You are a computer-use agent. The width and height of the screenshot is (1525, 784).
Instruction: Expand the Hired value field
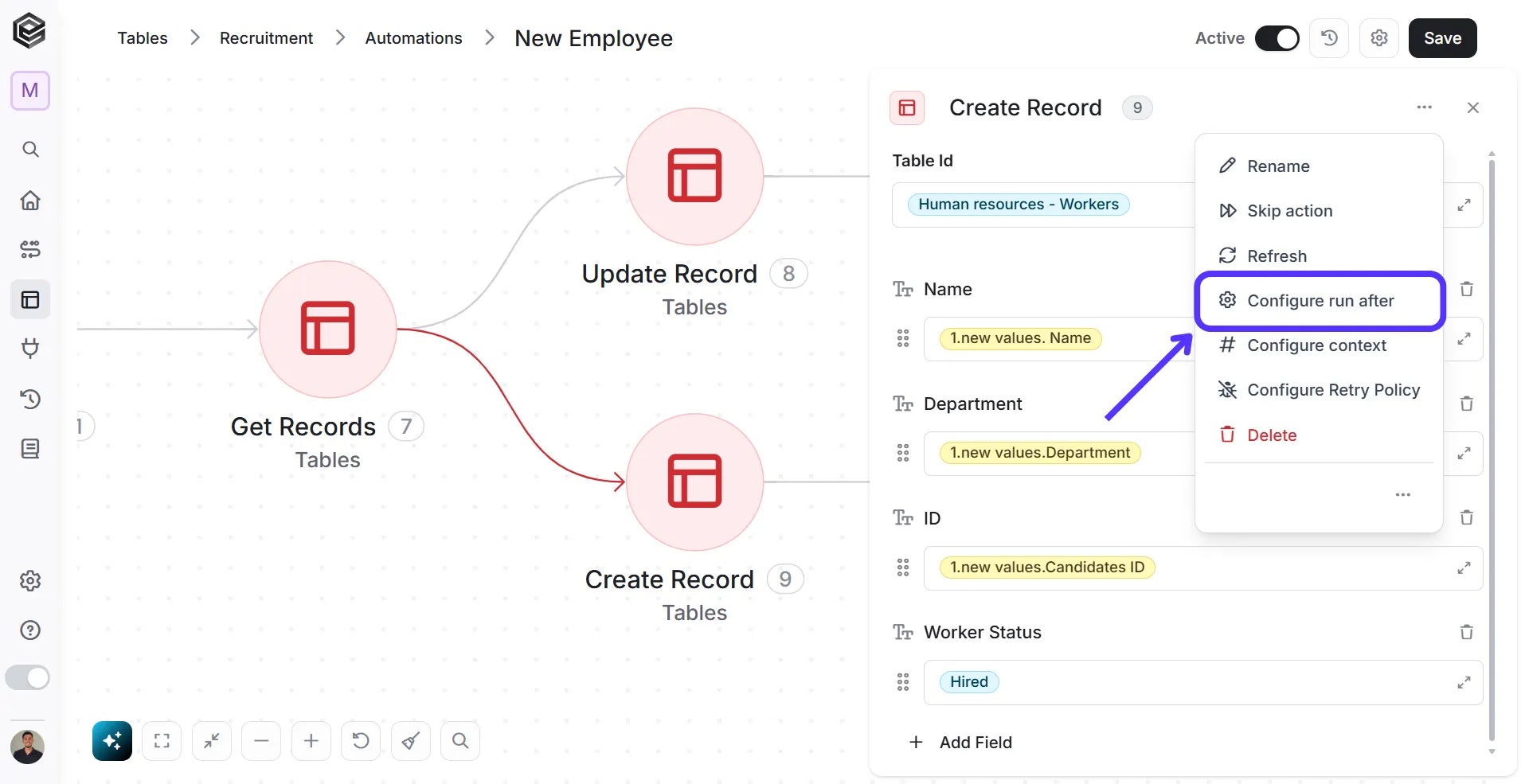pos(1464,682)
